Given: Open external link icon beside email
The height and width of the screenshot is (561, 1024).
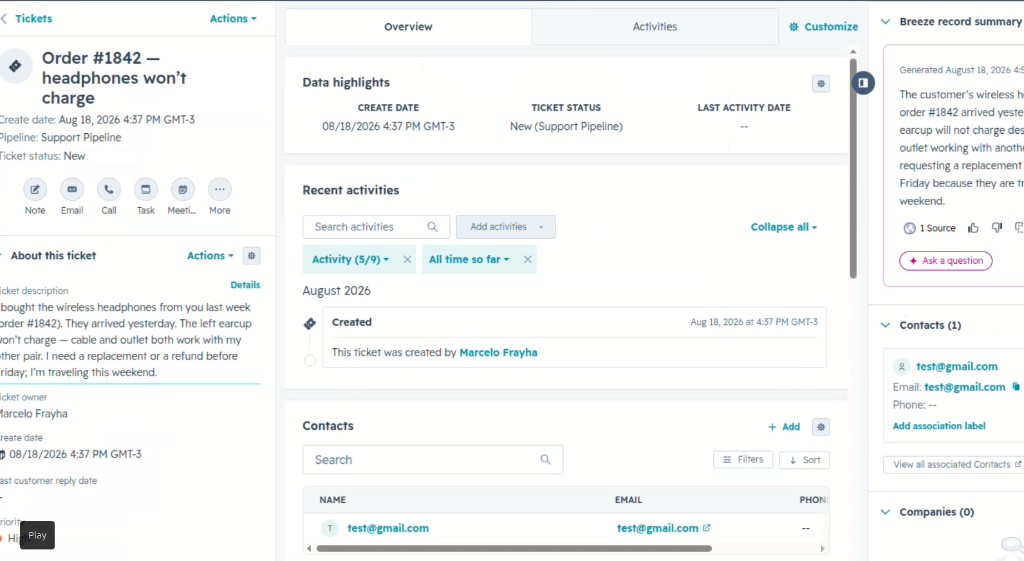Looking at the screenshot, I should click(x=707, y=527).
